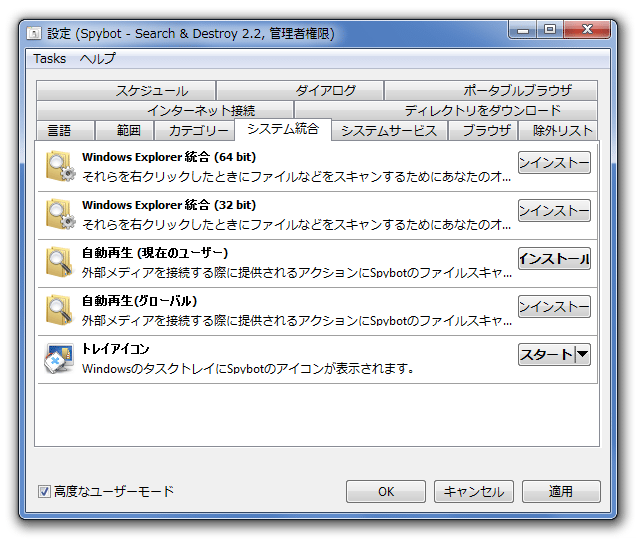
Task: Click the スタート button for トレイアイコン
Action: coord(546,355)
